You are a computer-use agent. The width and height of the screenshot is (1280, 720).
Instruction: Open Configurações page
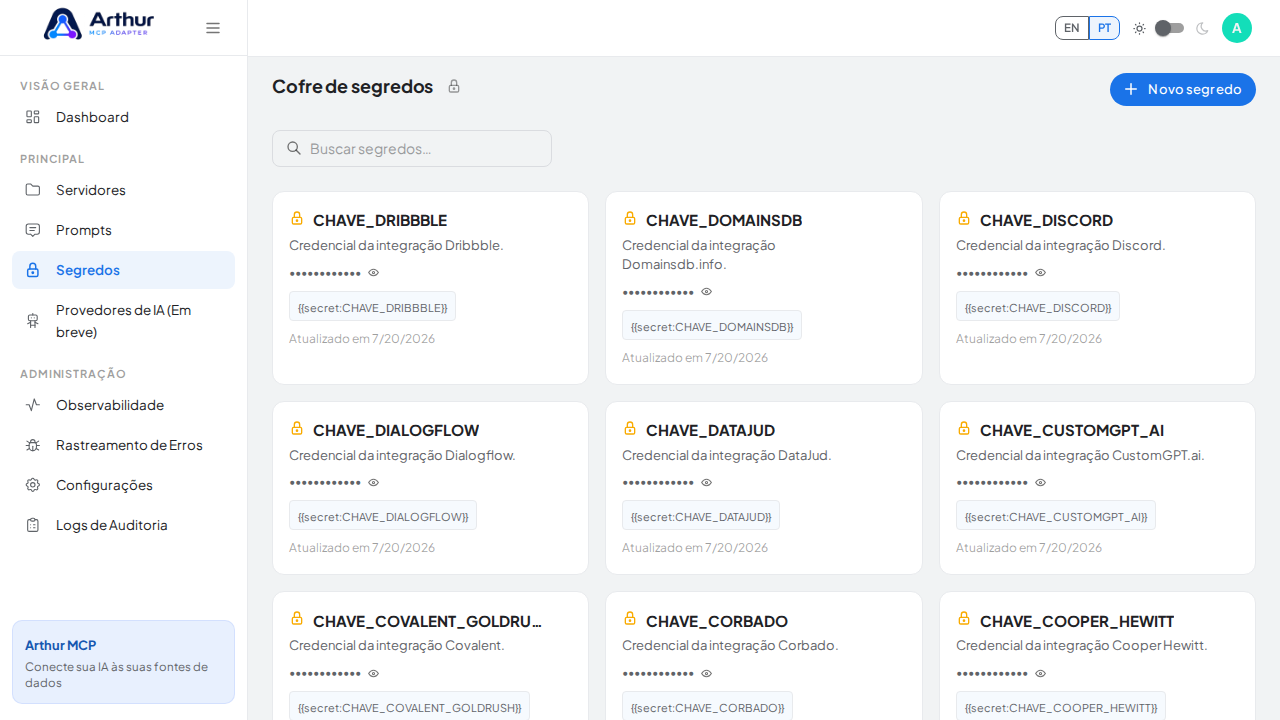click(123, 485)
